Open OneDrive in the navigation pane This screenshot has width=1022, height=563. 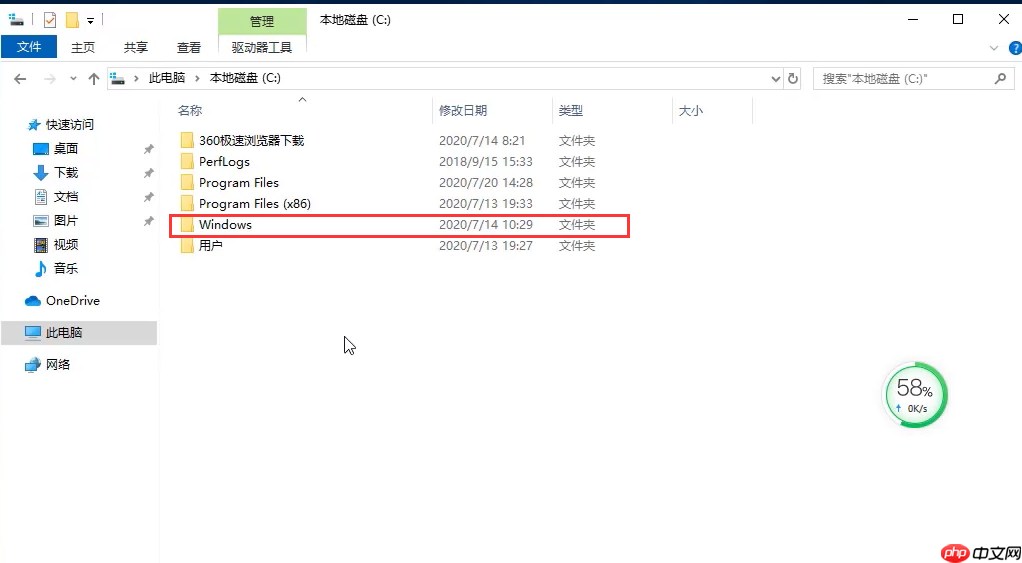coord(72,301)
